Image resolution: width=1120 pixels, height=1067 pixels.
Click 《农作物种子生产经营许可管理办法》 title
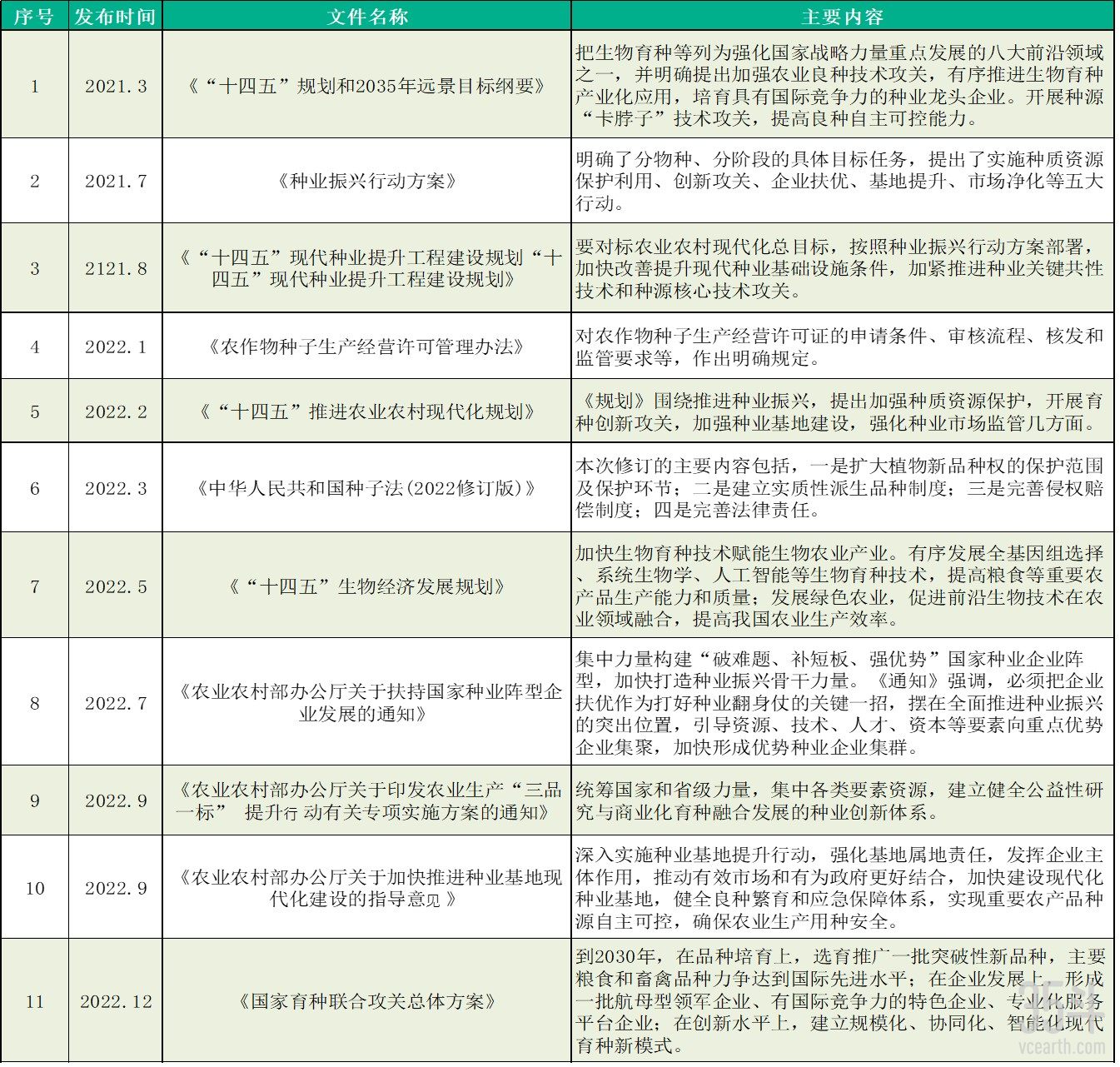tap(366, 347)
